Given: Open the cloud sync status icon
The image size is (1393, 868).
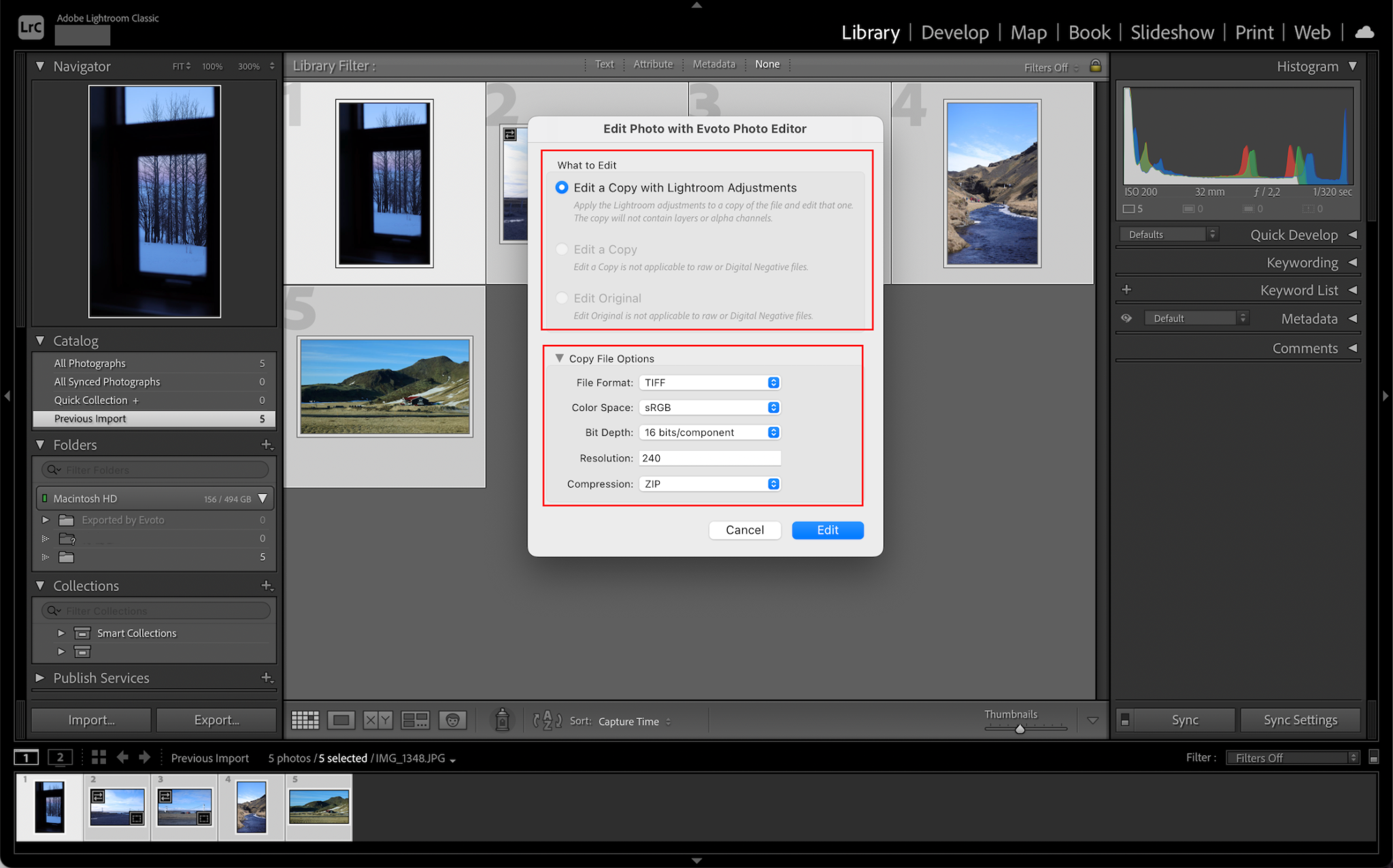Looking at the screenshot, I should pos(1364,32).
